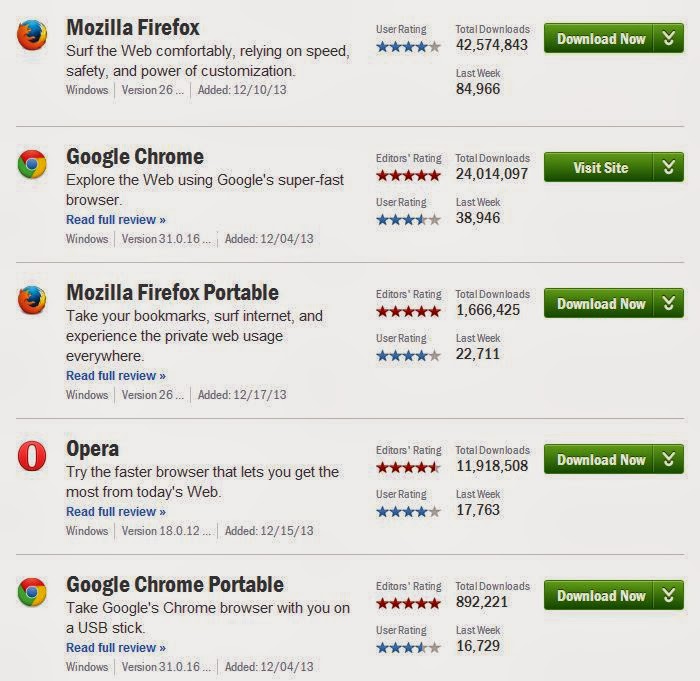Click Opera's blue user rating stars
The width and height of the screenshot is (700, 681).
click(x=408, y=511)
